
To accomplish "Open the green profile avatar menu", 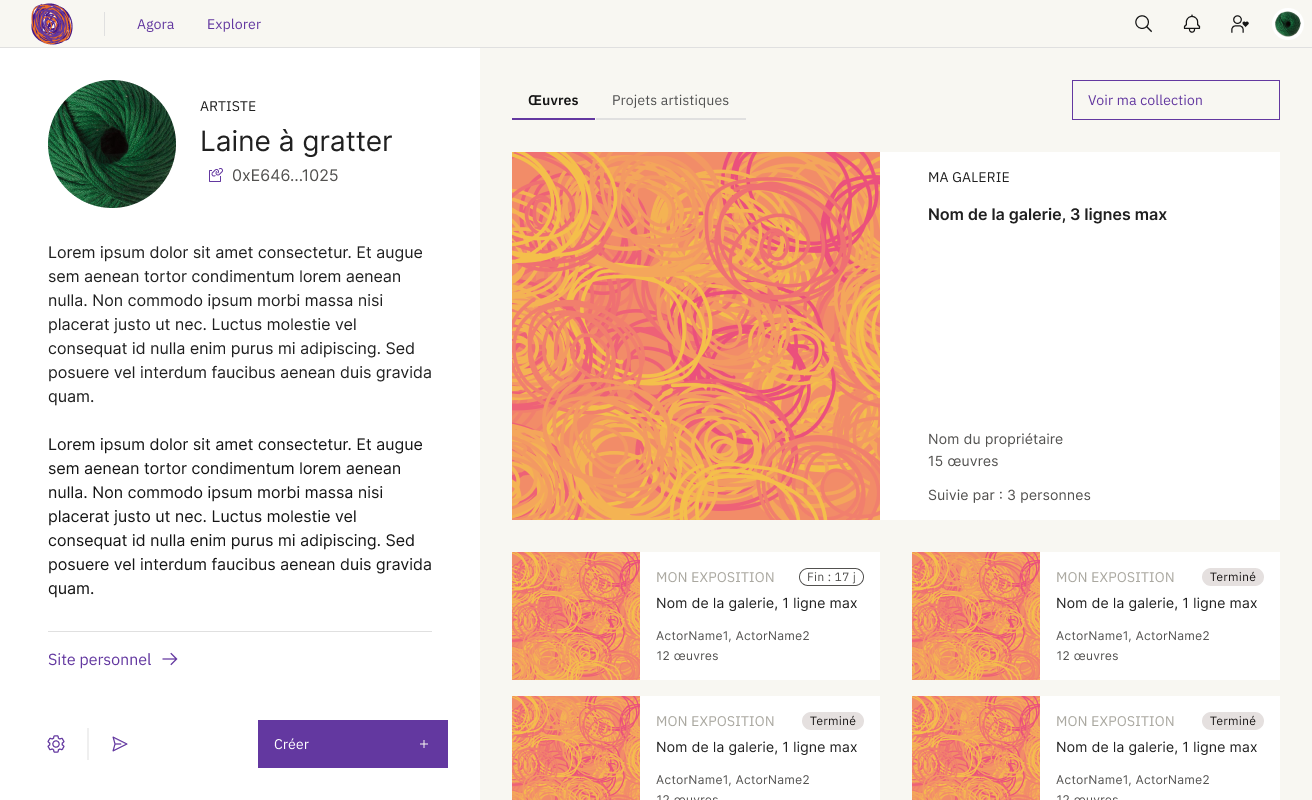I will (1287, 23).
